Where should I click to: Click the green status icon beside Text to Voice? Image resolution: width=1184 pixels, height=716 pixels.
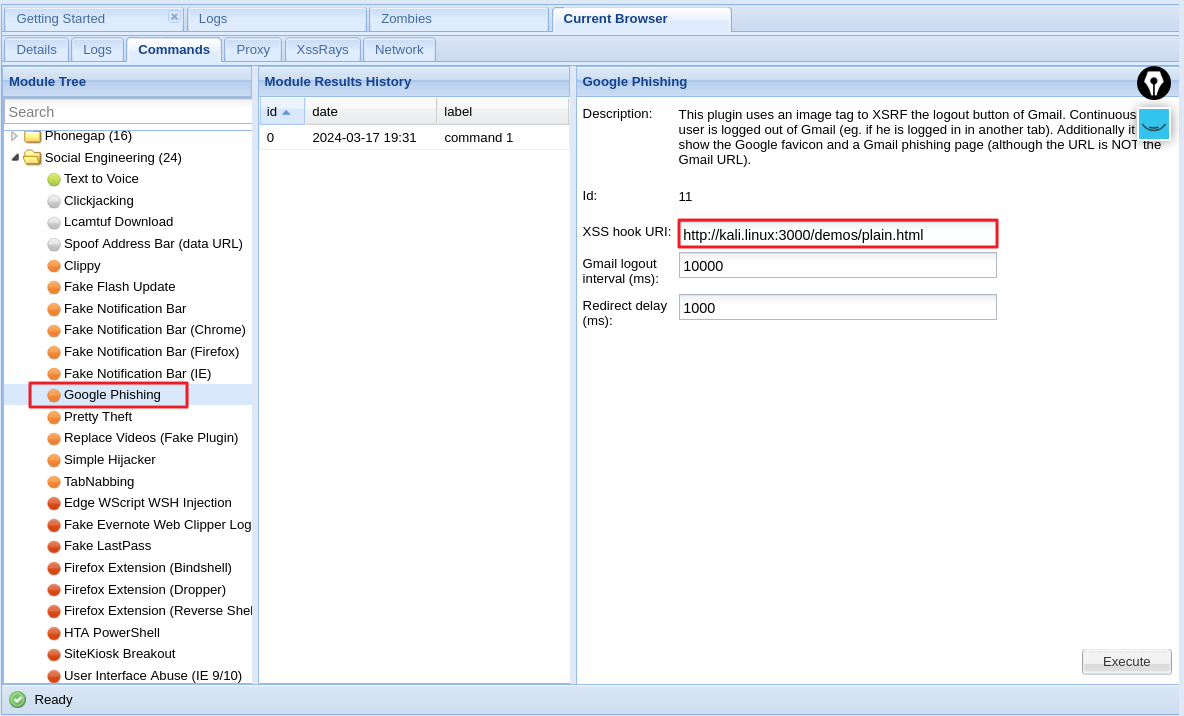coord(54,180)
